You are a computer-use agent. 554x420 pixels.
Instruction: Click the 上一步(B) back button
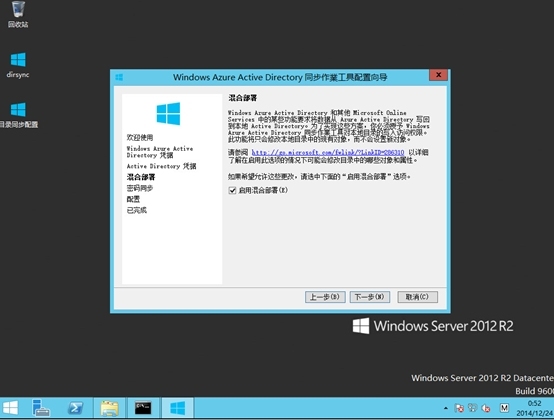(x=325, y=297)
